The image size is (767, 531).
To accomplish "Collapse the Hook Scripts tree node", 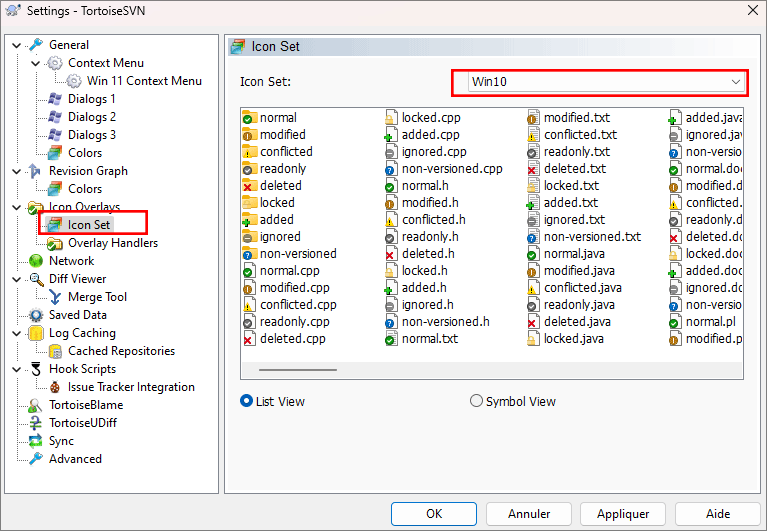I will [17, 369].
